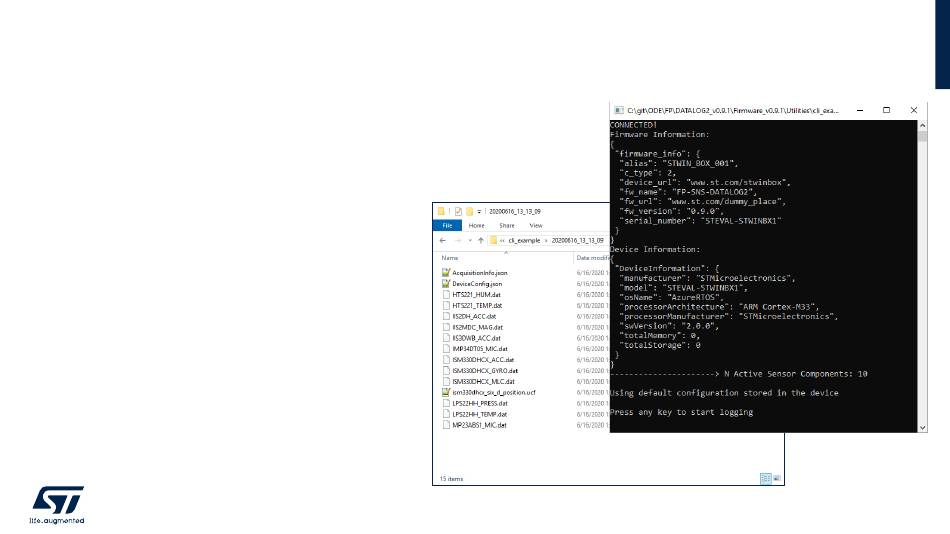Go up one folder level with Up arrow
The image size is (950, 534).
pyautogui.click(x=480, y=240)
